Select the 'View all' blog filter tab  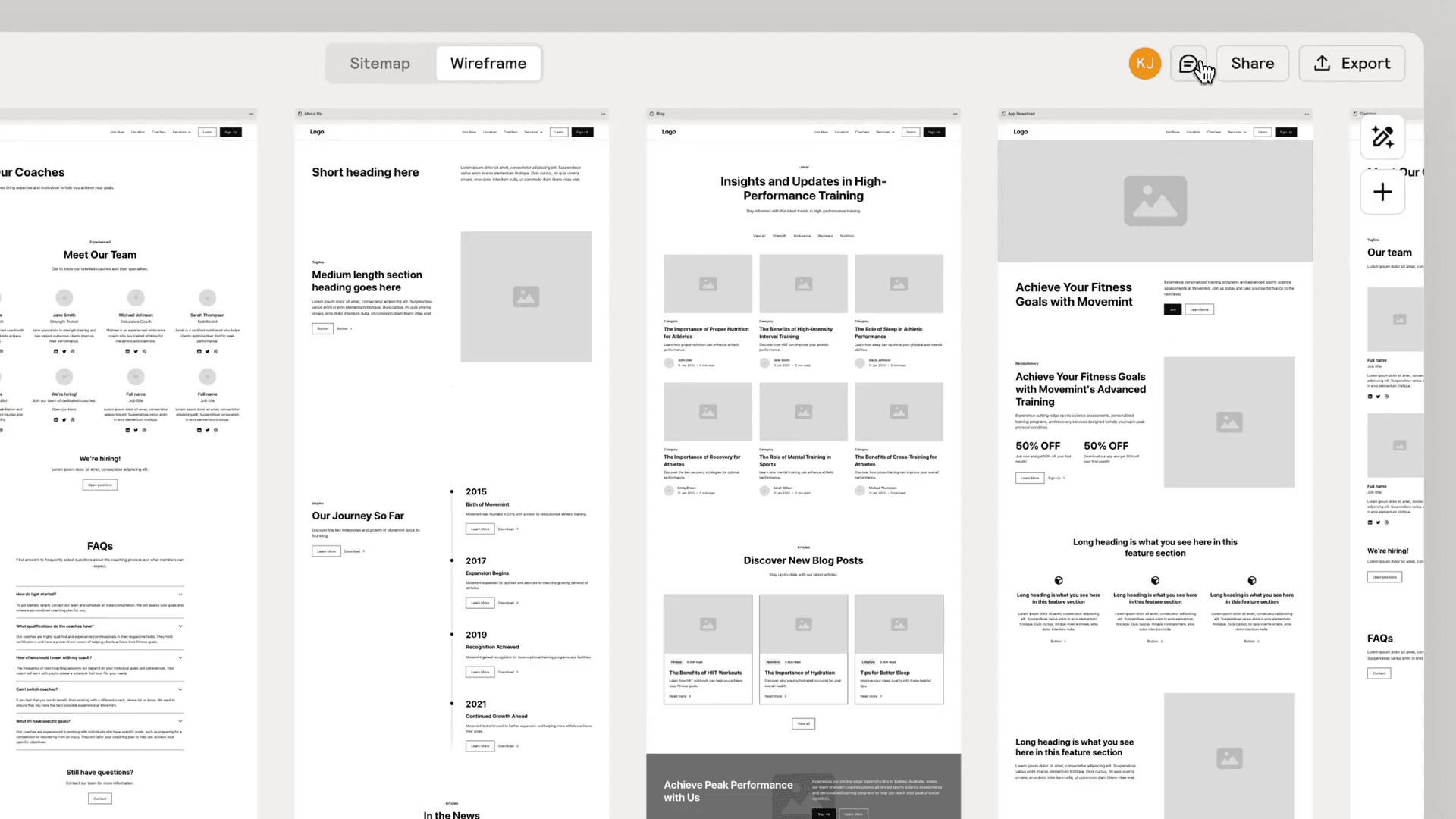[759, 236]
